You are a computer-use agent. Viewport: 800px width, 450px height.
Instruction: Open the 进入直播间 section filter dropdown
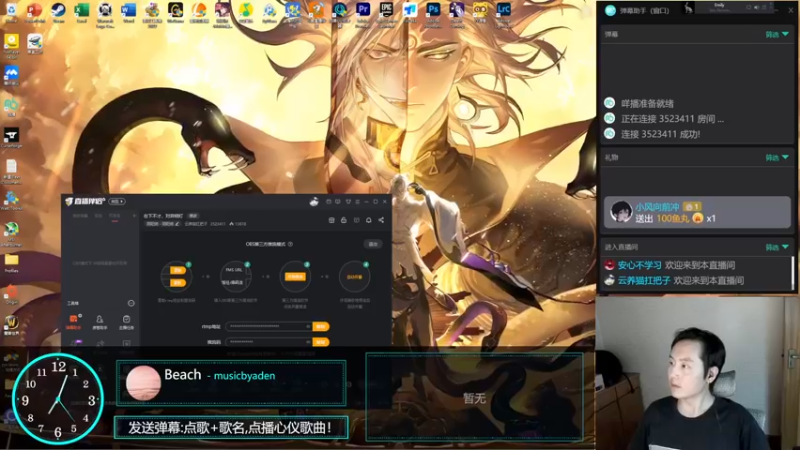pos(777,247)
